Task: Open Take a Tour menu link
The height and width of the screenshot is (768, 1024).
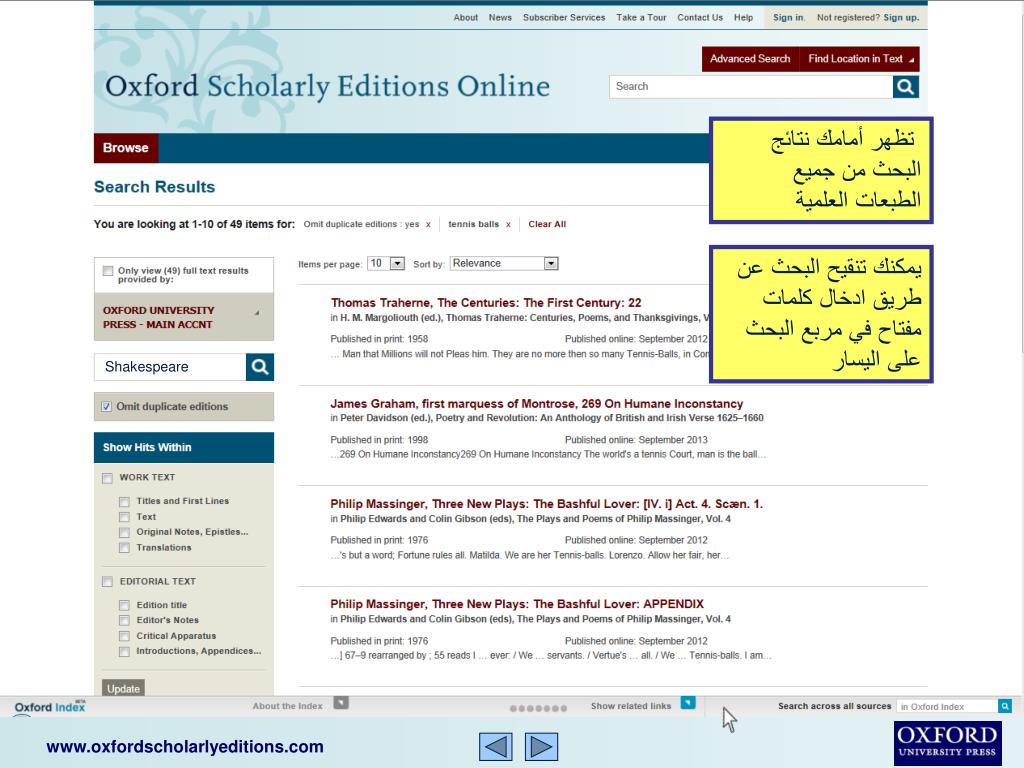Action: pos(641,18)
